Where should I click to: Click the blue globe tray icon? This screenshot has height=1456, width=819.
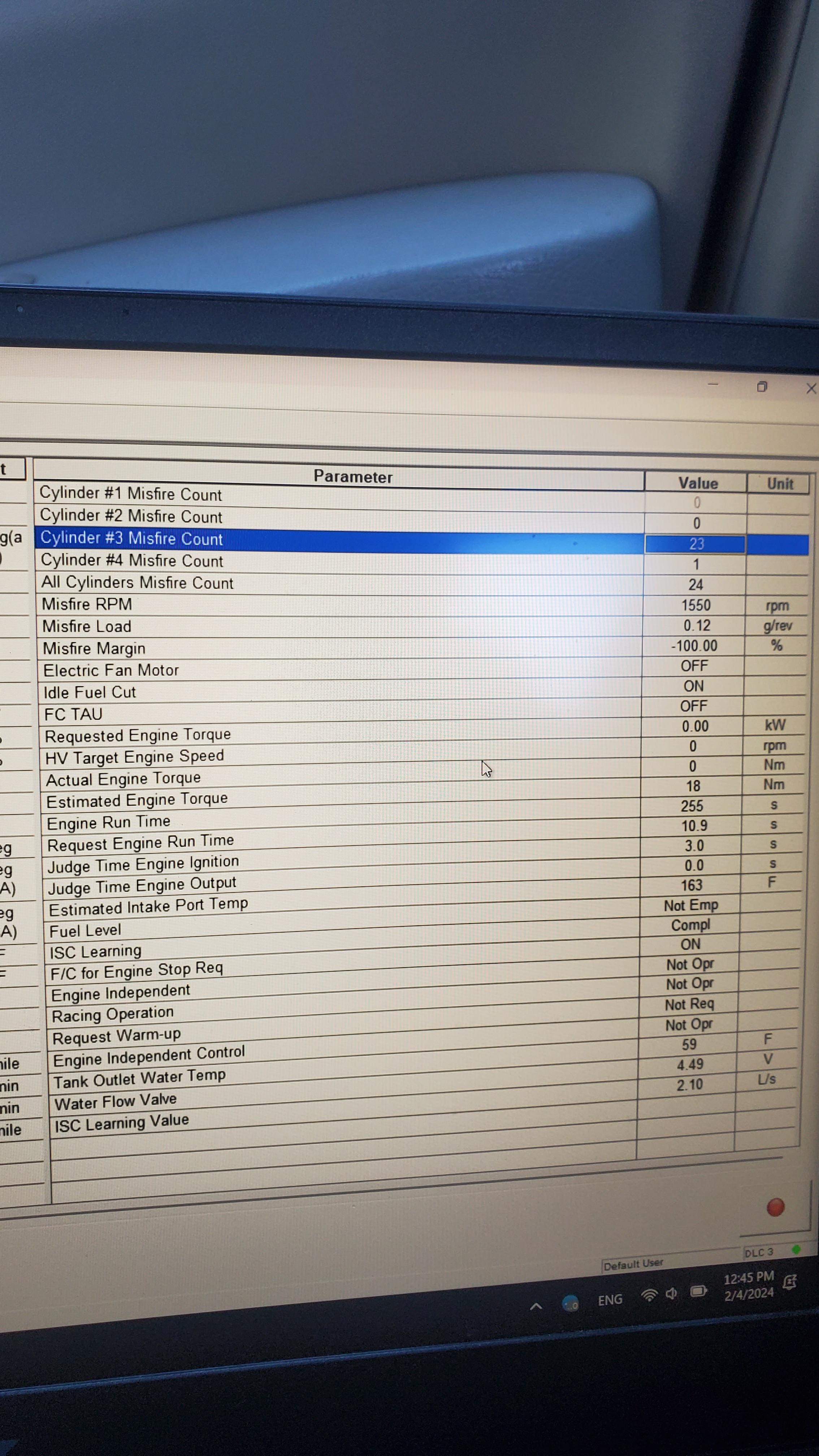click(x=570, y=1303)
